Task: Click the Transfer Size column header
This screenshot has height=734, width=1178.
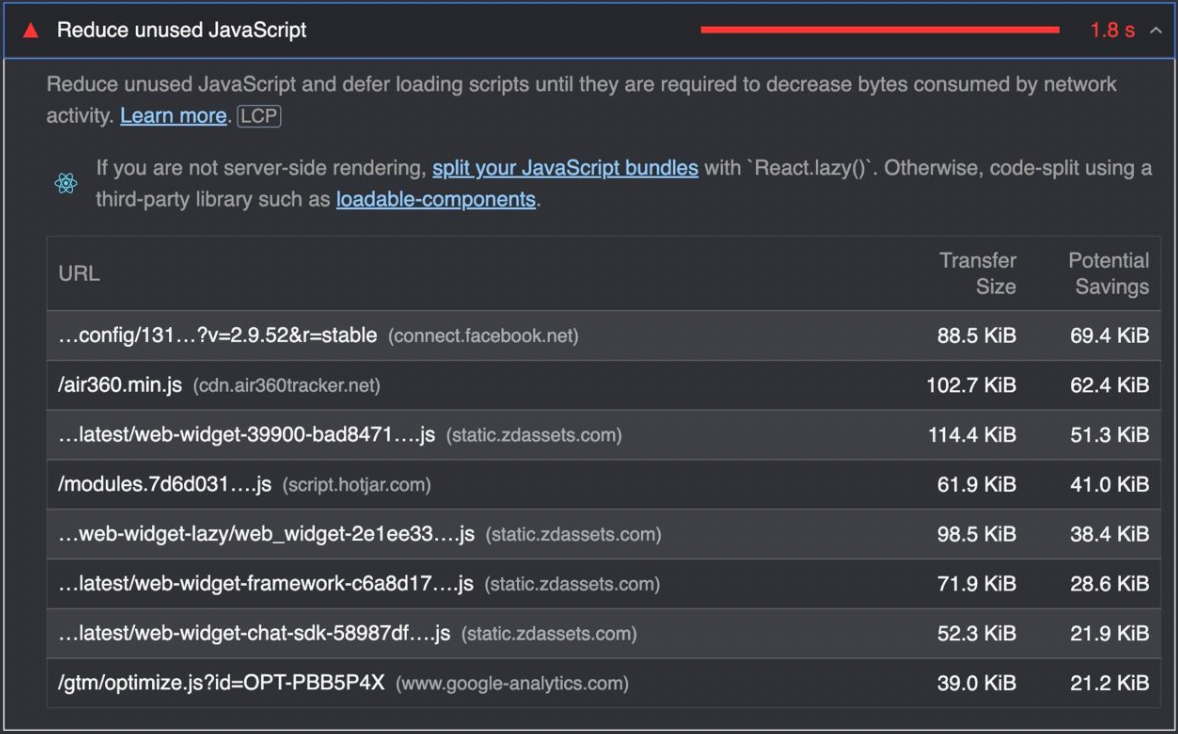Action: [x=977, y=273]
